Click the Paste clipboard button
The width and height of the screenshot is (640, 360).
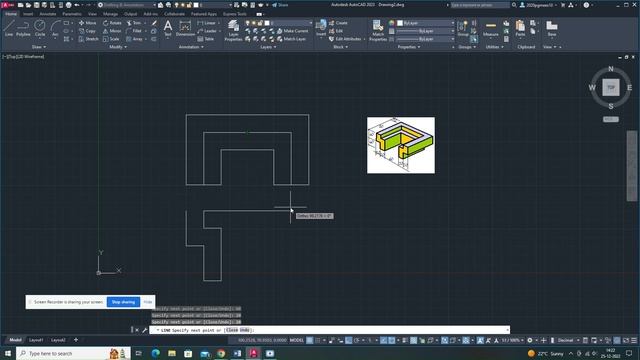(520, 29)
